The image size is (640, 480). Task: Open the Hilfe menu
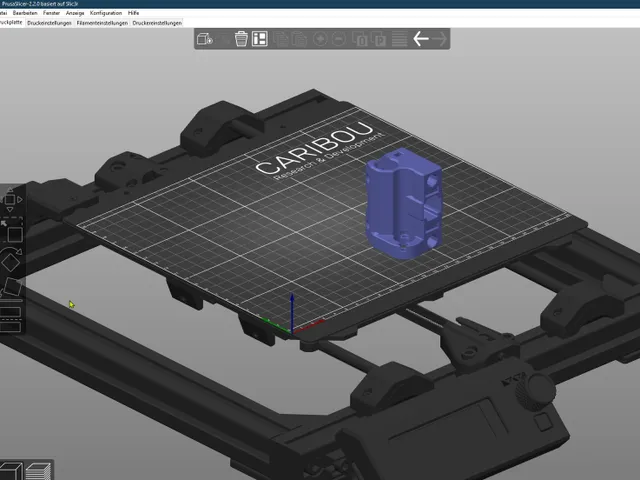[x=133, y=13]
